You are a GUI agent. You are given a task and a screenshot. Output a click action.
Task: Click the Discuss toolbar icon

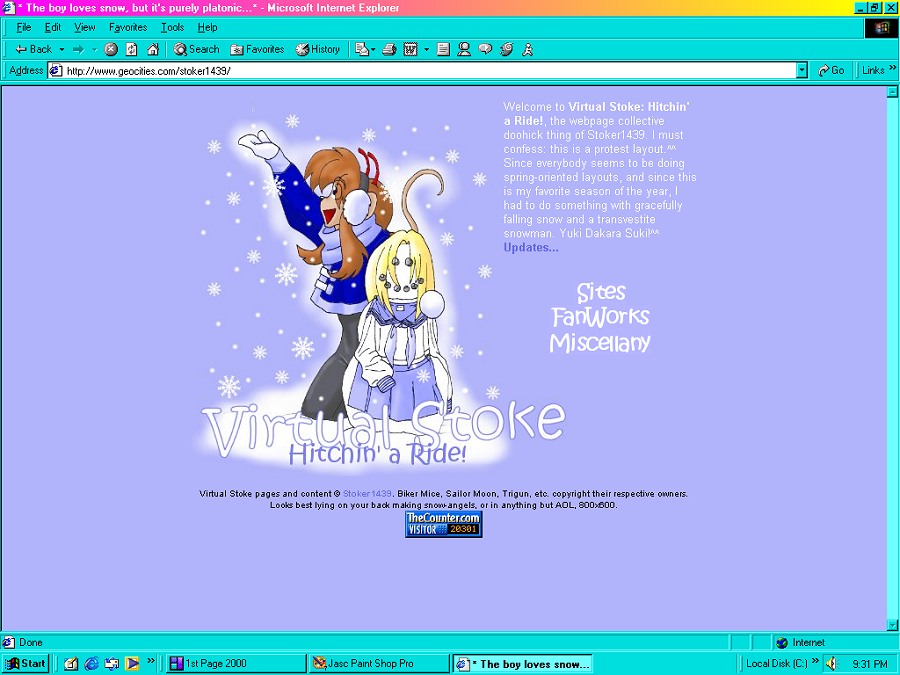tap(443, 49)
